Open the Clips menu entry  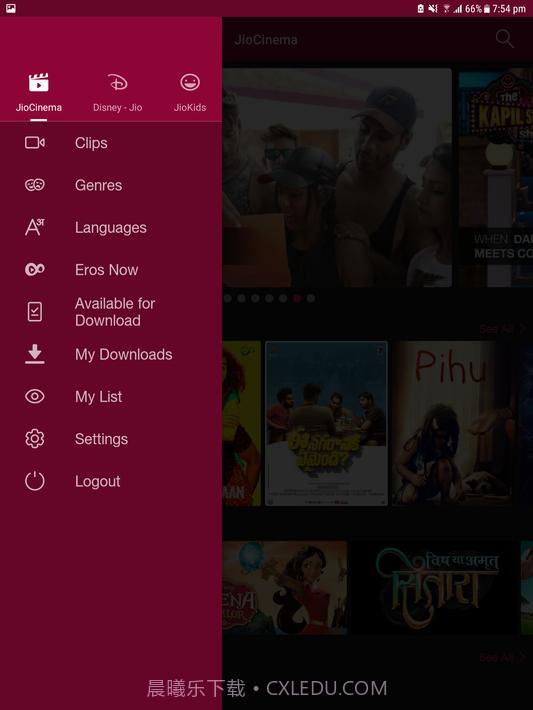click(x=111, y=143)
